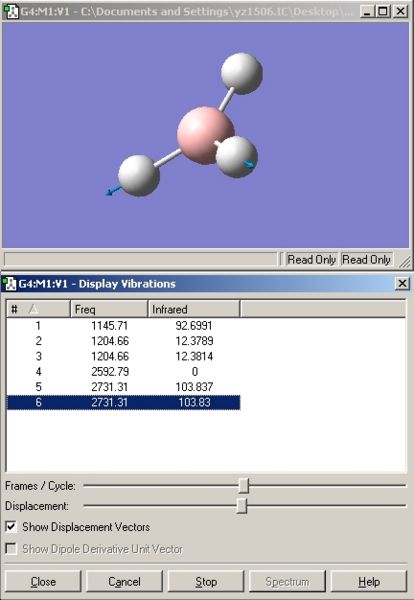Click the infrared value 0 cell

[x=195, y=372]
